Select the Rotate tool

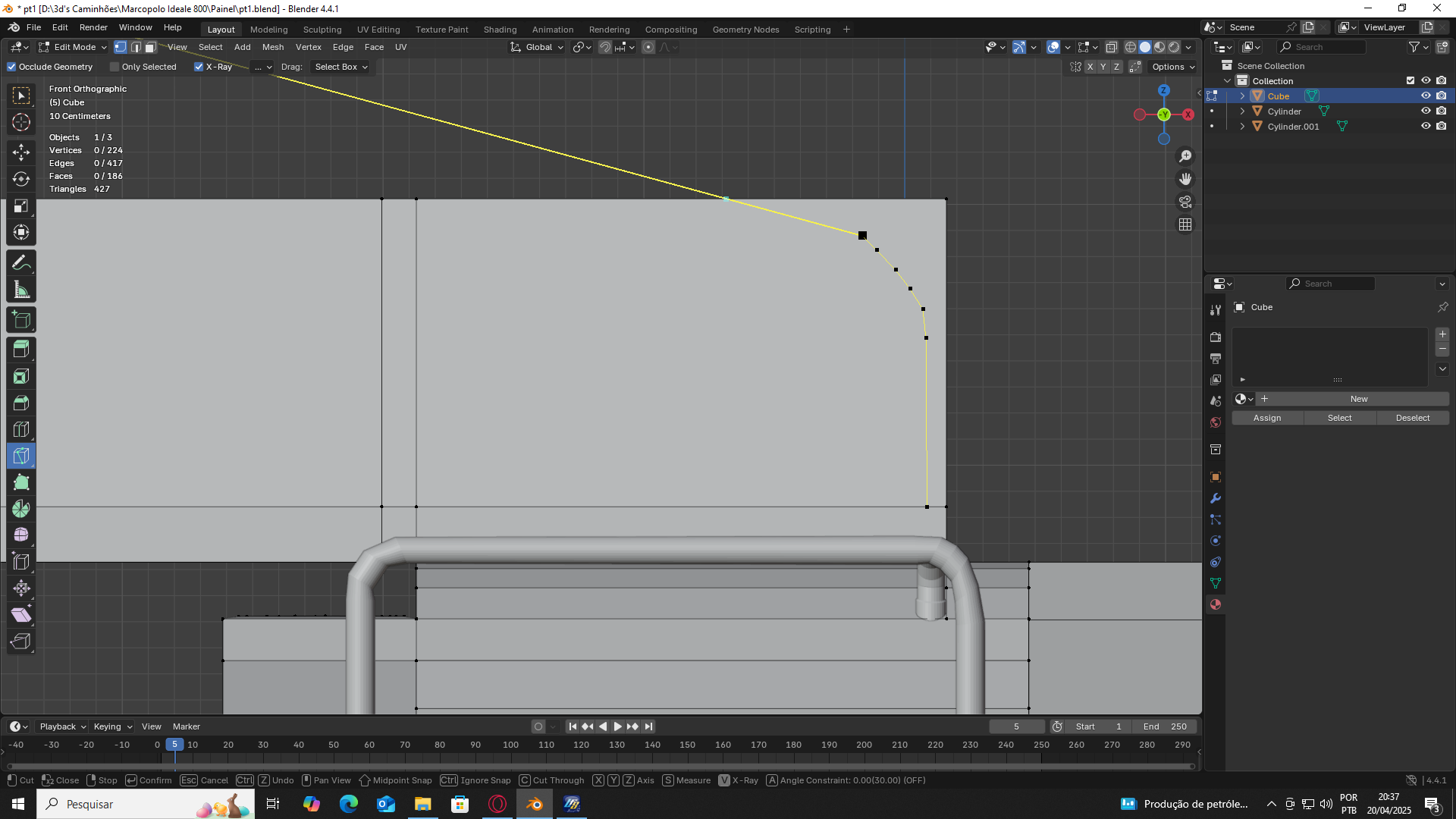click(x=21, y=179)
